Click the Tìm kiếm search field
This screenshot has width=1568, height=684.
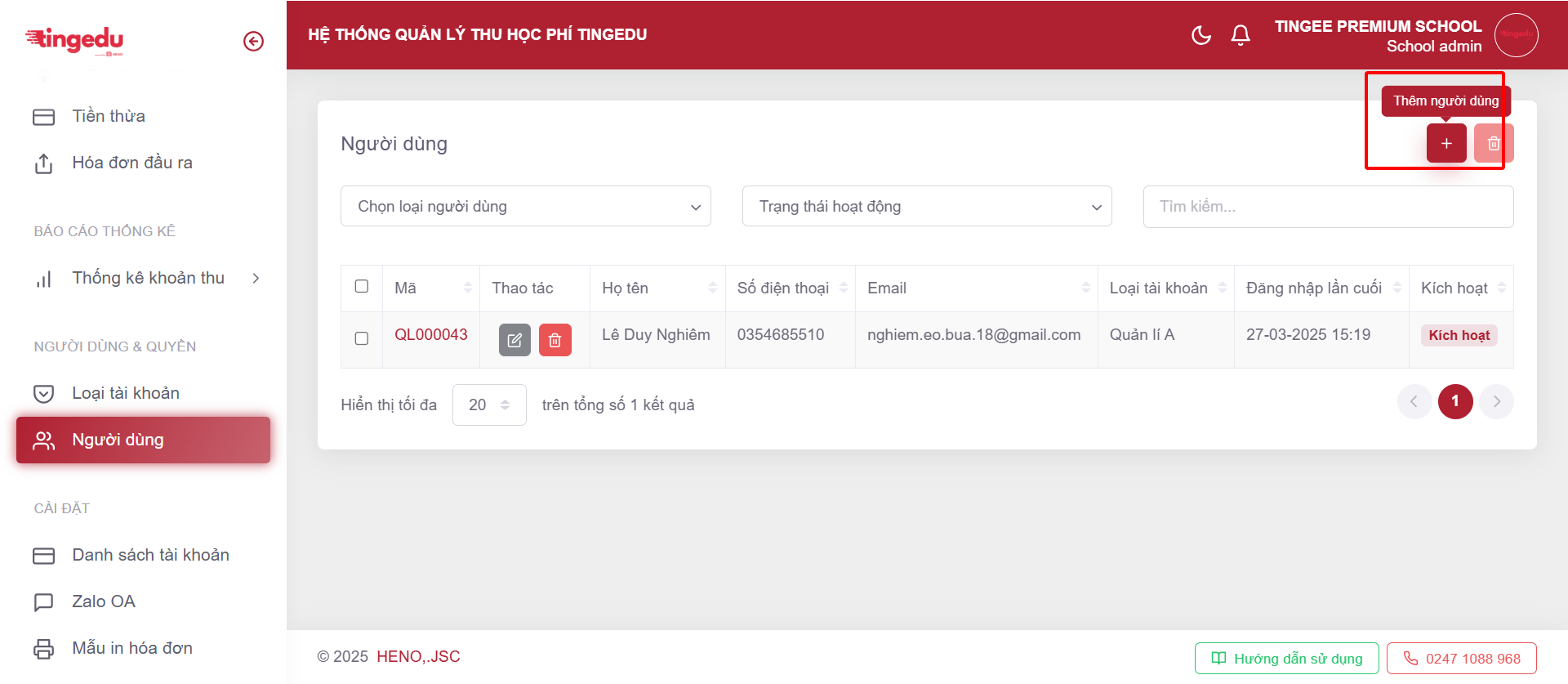pos(1327,207)
